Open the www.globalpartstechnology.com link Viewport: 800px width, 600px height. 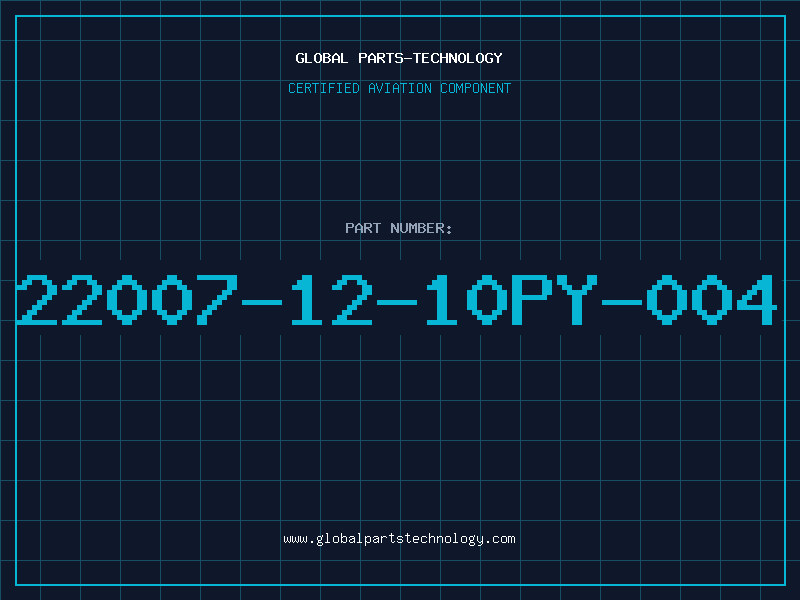pos(399,539)
